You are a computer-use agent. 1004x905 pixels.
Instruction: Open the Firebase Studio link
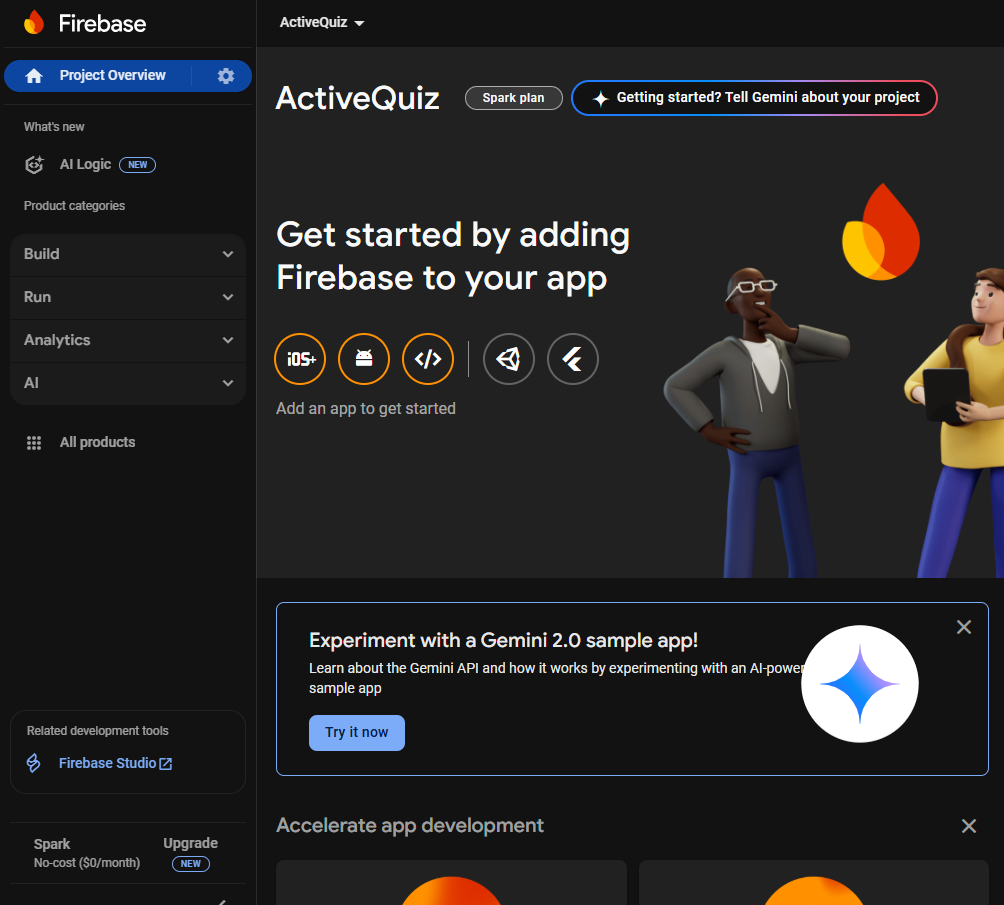click(x=115, y=763)
